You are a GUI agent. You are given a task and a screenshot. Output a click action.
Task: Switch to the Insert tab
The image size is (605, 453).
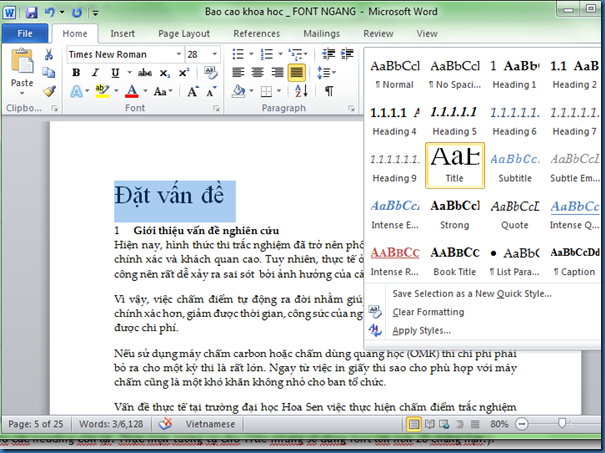pyautogui.click(x=122, y=34)
